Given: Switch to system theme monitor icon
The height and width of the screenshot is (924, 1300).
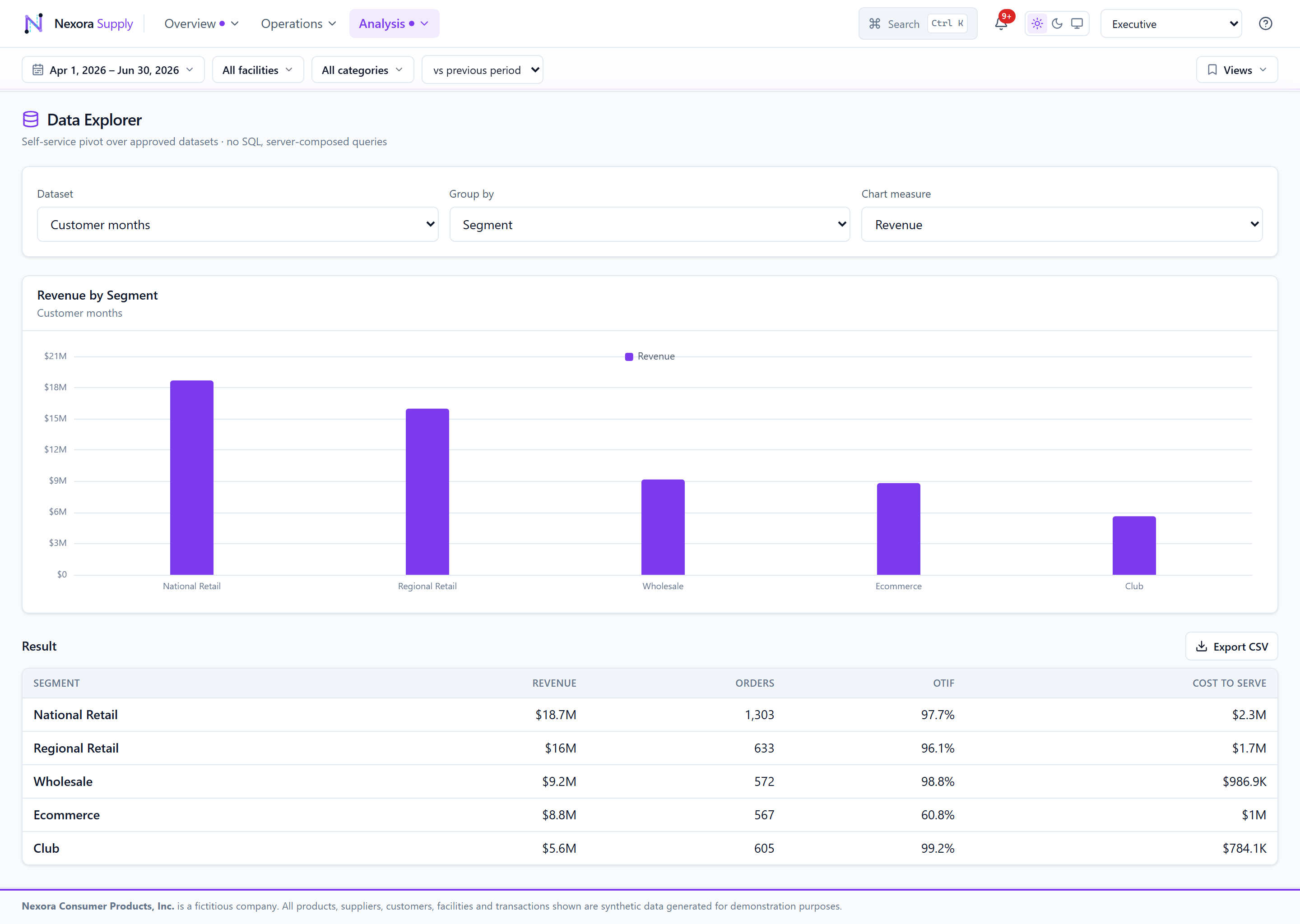Looking at the screenshot, I should tap(1077, 23).
